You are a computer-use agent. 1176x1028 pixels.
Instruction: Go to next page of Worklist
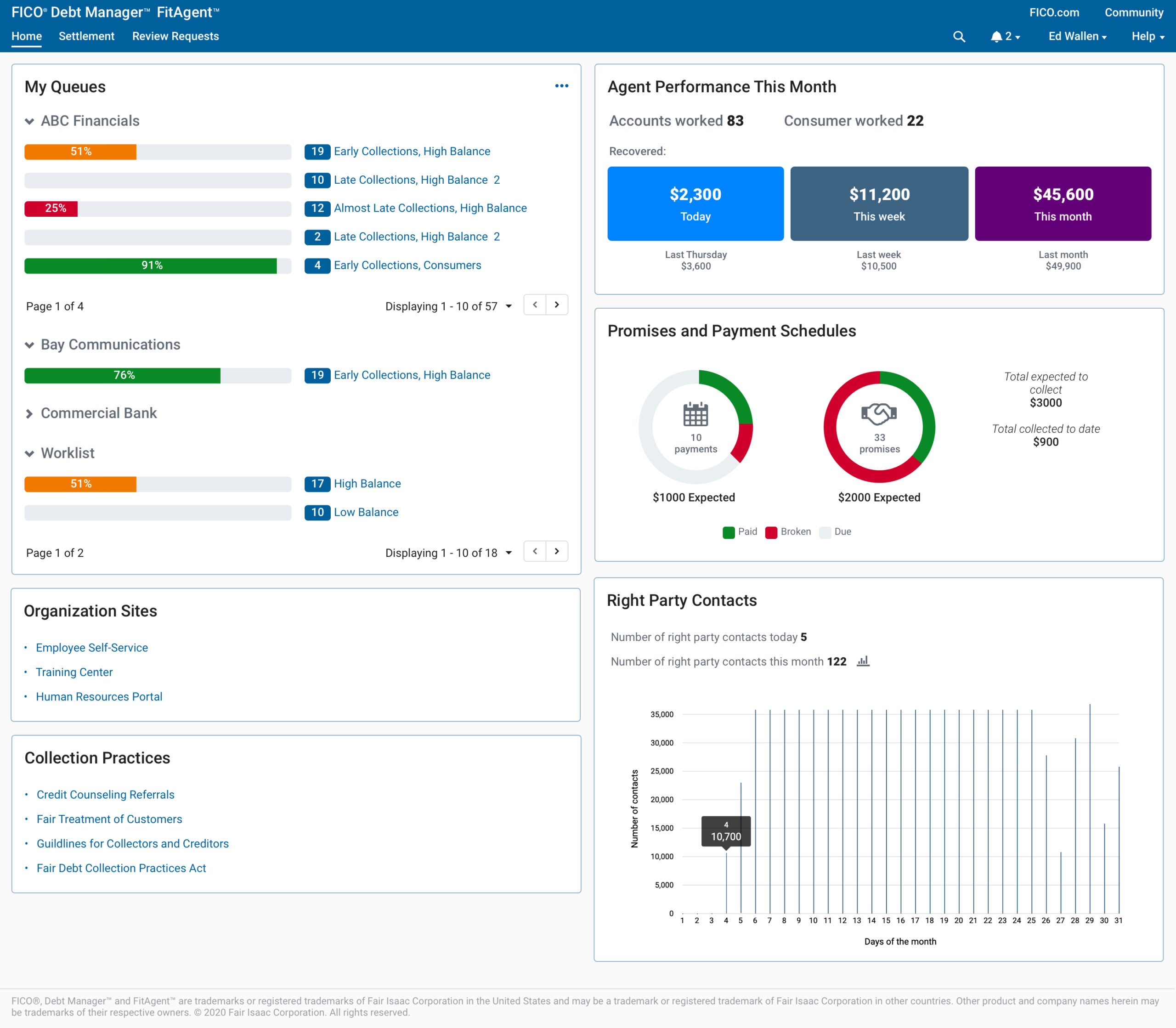556,552
